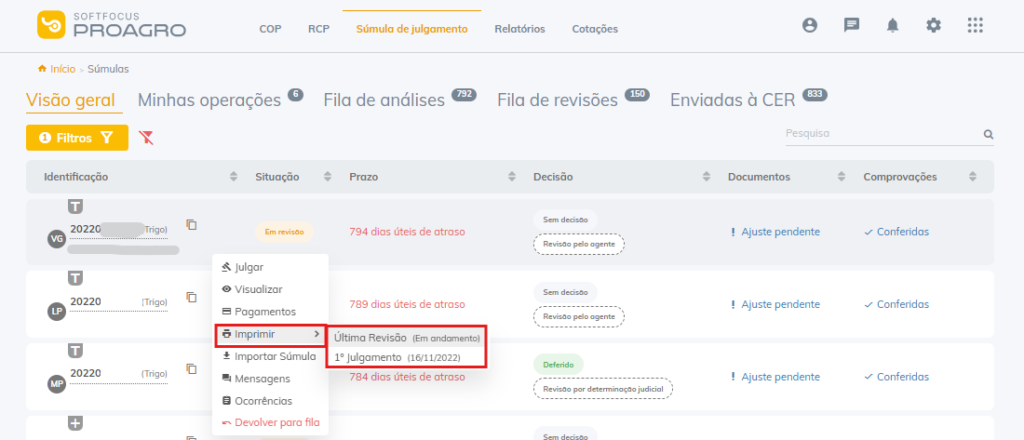The width and height of the screenshot is (1024, 440).
Task: Open the Relatórios navigation tab
Action: coord(519,29)
